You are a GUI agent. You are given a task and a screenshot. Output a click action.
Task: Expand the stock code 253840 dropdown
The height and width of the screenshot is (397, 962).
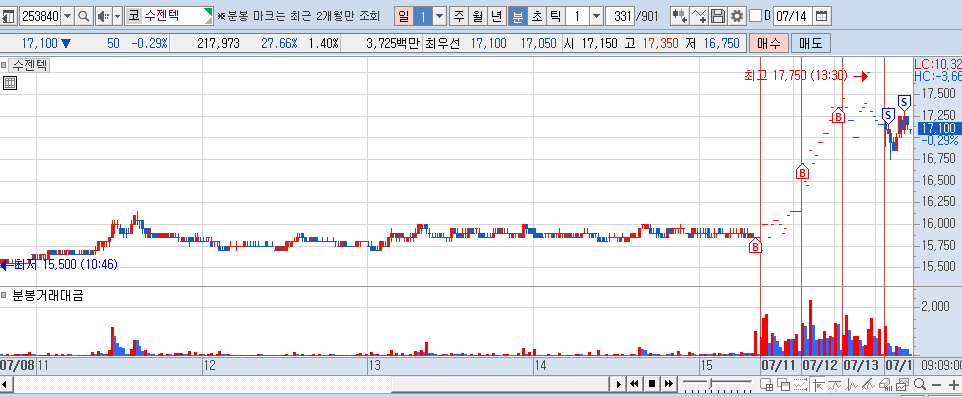[67, 16]
